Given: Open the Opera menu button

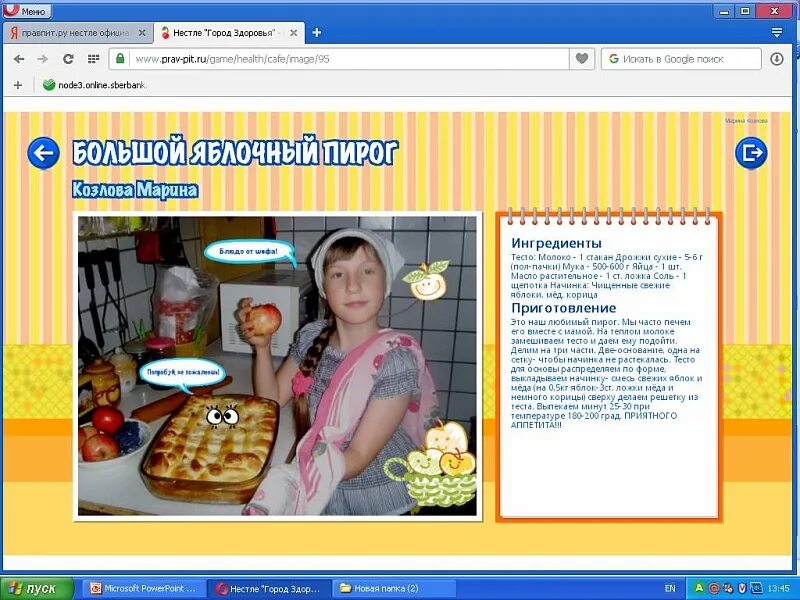Looking at the screenshot, I should click(25, 10).
